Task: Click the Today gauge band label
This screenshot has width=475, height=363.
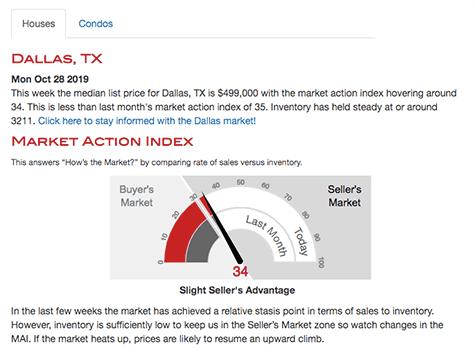Action: pyautogui.click(x=301, y=241)
